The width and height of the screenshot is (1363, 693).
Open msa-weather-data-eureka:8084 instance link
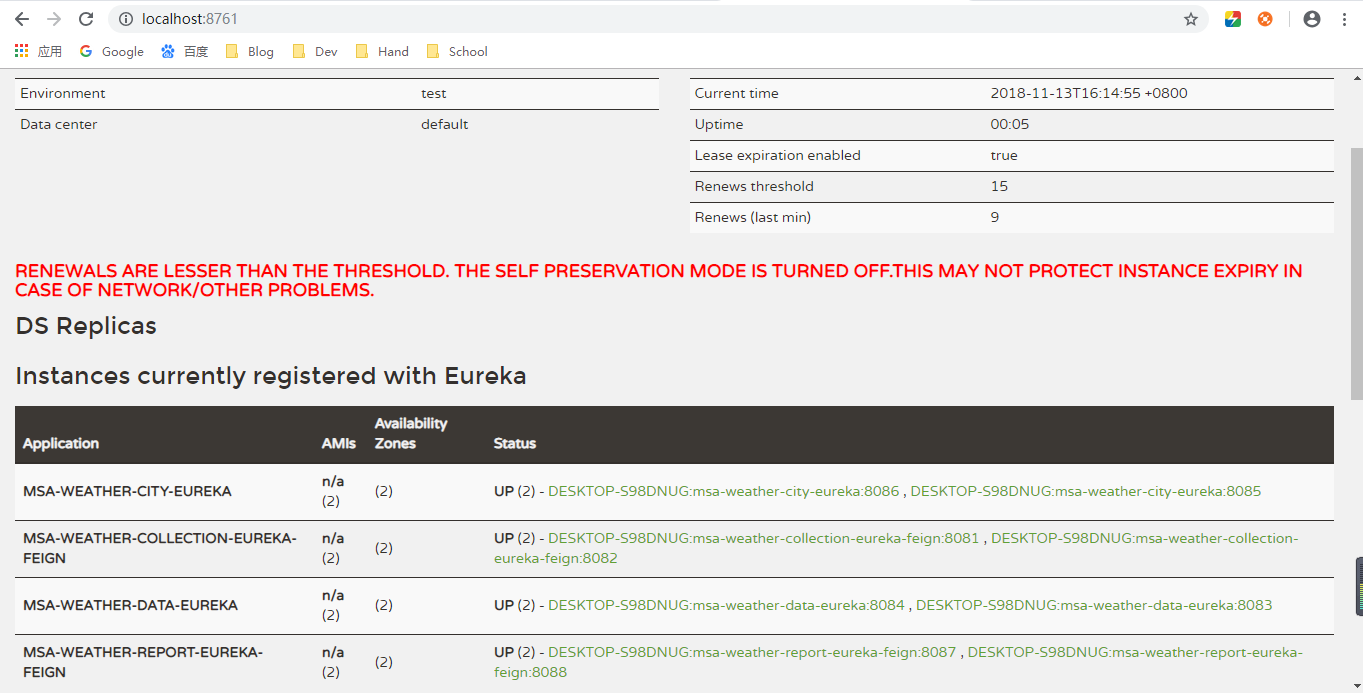pos(726,605)
